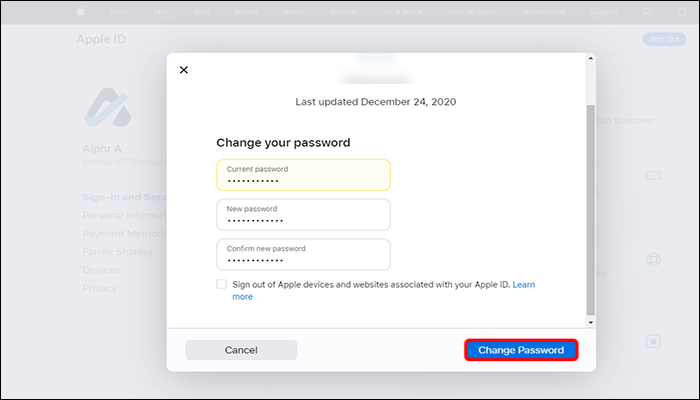Enable sign out of Apple devices checkbox
This screenshot has height=400, width=700.
[222, 285]
